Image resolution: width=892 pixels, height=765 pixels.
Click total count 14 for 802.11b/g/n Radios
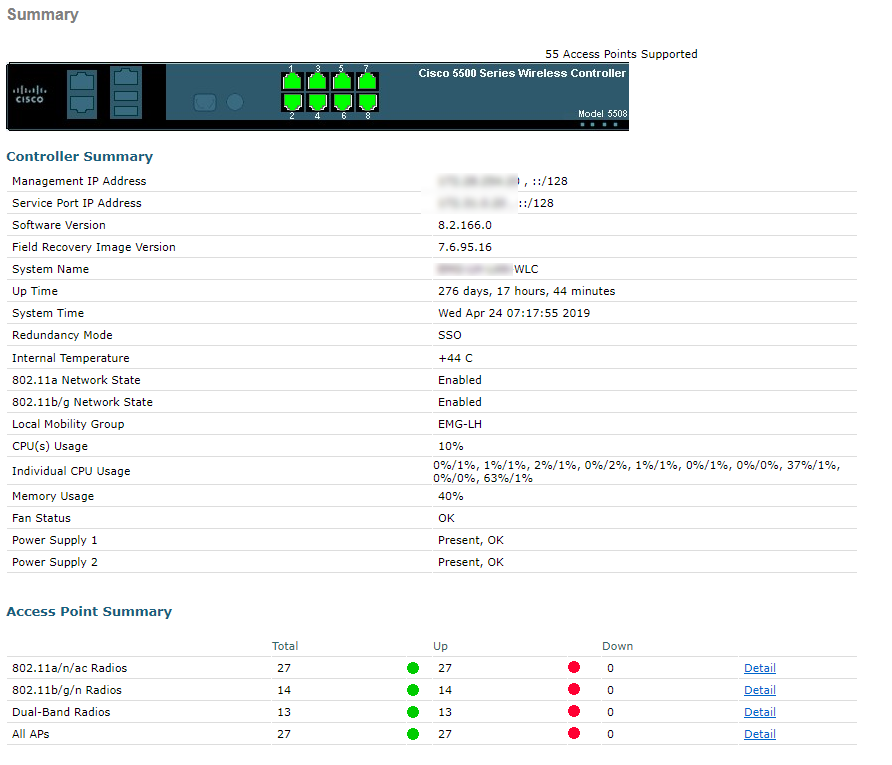pos(284,690)
